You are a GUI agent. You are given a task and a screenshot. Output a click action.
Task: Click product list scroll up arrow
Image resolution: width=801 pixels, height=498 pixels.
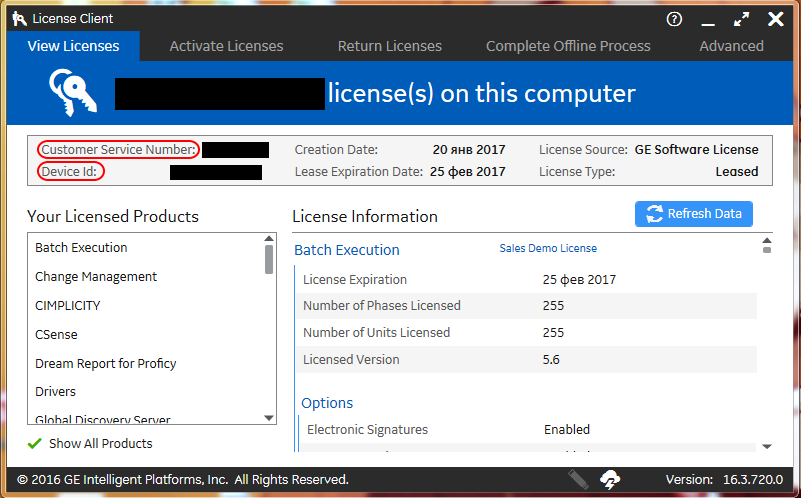(269, 239)
